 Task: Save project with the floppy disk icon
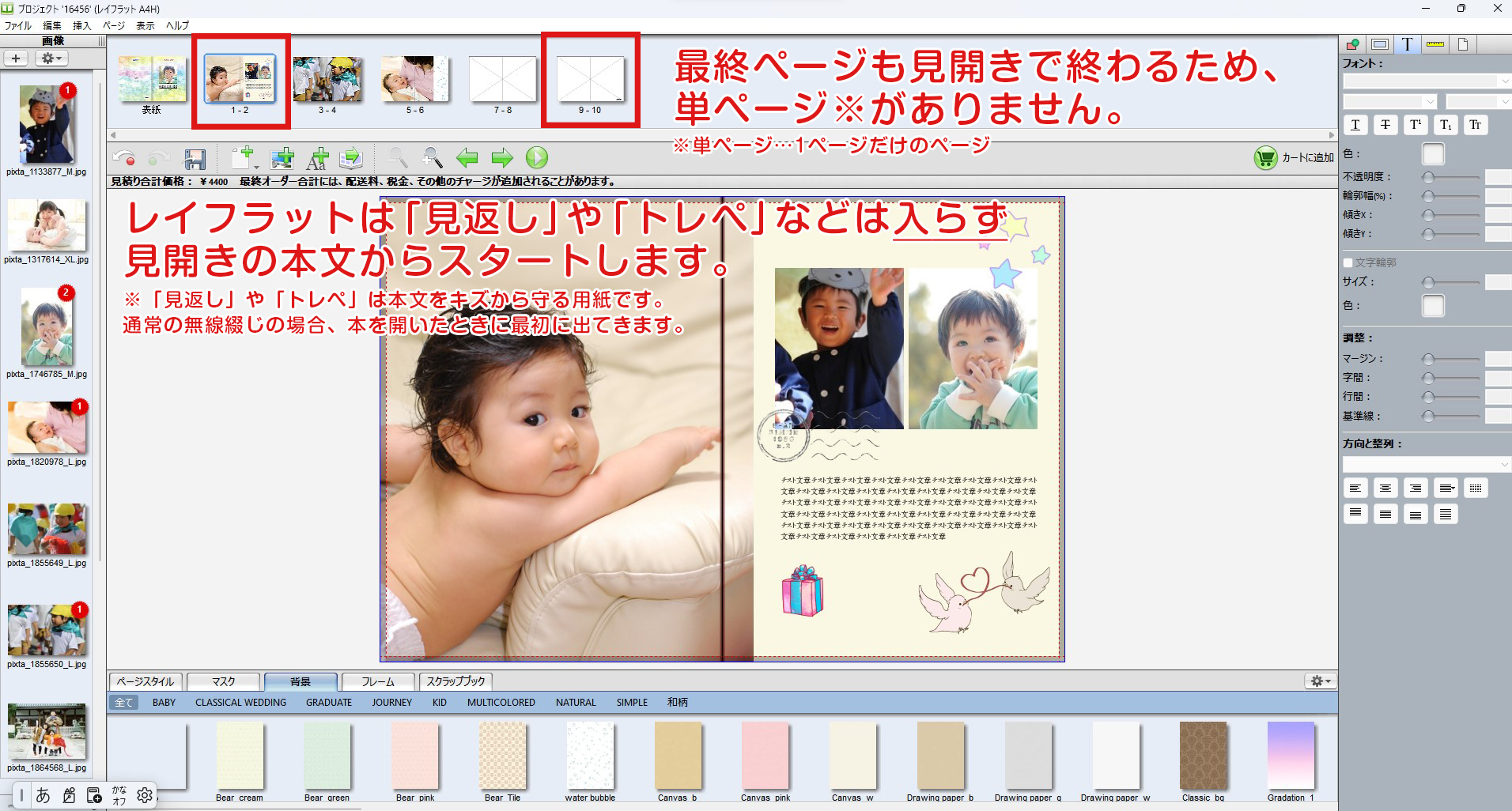tap(195, 158)
